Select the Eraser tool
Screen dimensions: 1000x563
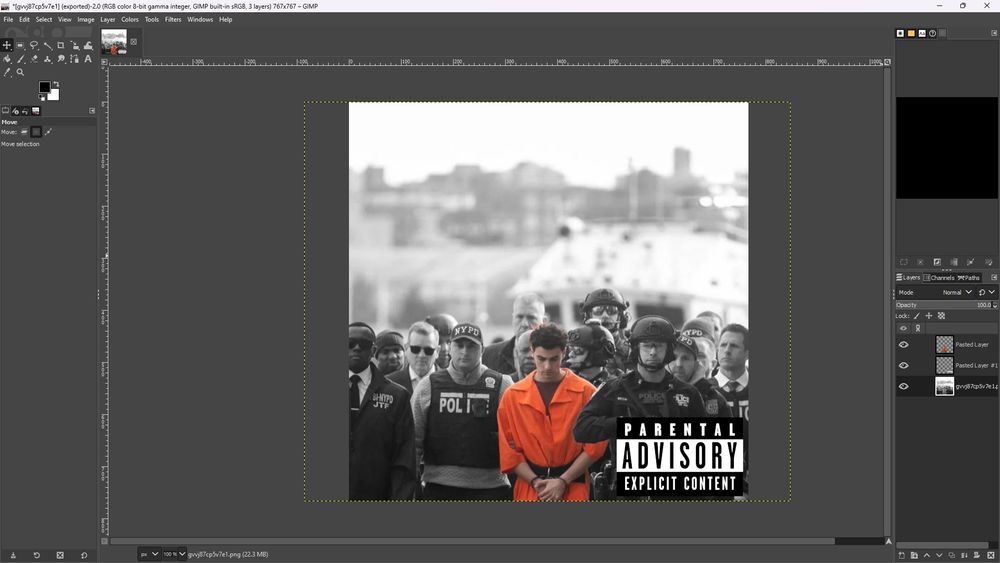click(34, 59)
